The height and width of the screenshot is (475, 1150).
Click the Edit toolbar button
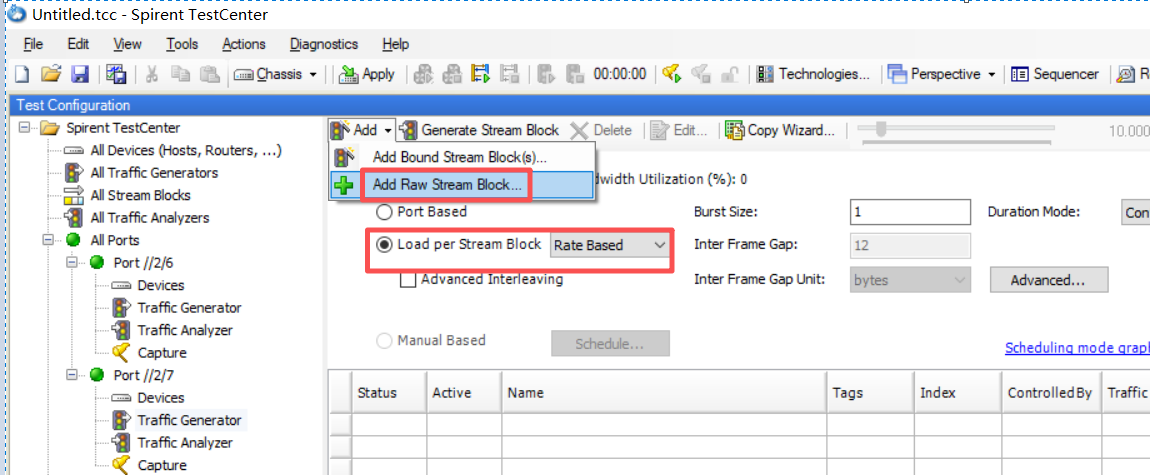pos(678,130)
